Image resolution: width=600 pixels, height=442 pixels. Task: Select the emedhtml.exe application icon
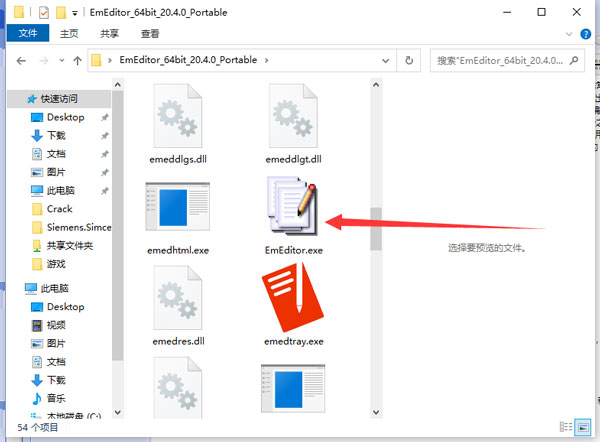tap(178, 207)
